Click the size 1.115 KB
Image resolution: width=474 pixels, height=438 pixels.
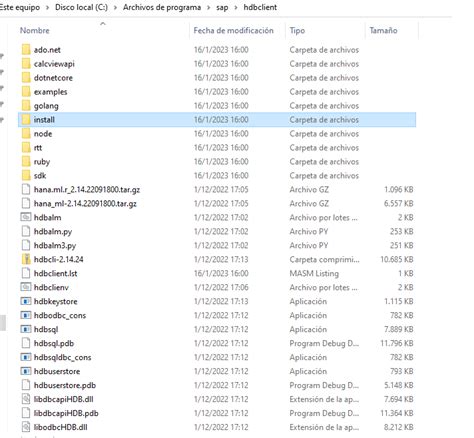(x=399, y=301)
